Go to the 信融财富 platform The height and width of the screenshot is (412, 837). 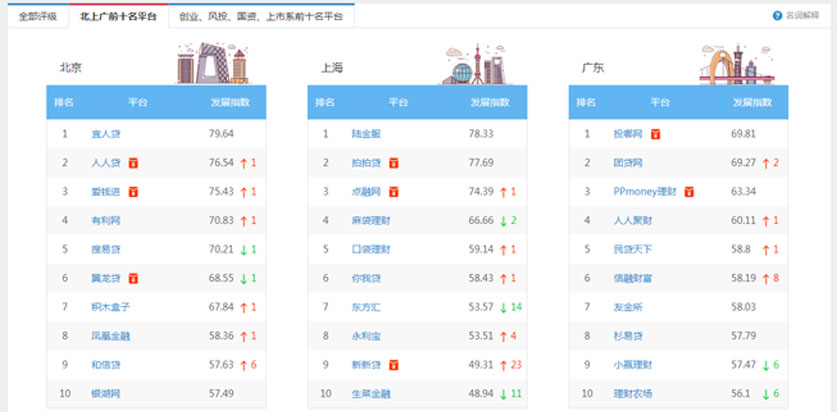coord(633,278)
